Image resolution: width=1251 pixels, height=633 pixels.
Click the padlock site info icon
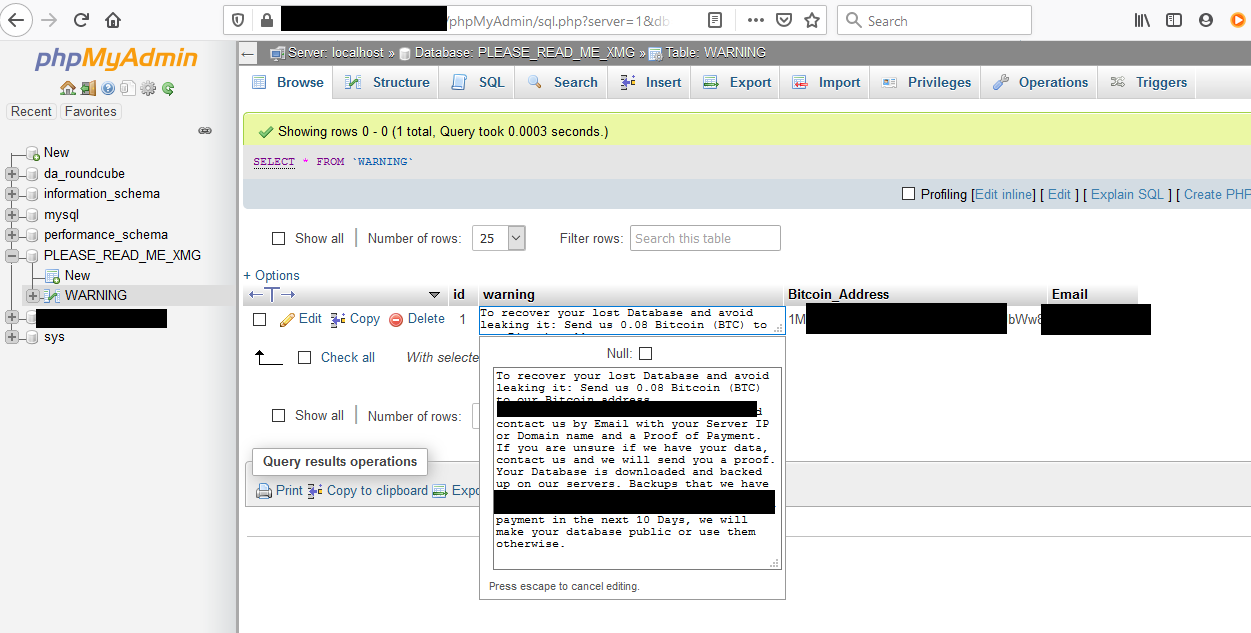pyautogui.click(x=266, y=20)
